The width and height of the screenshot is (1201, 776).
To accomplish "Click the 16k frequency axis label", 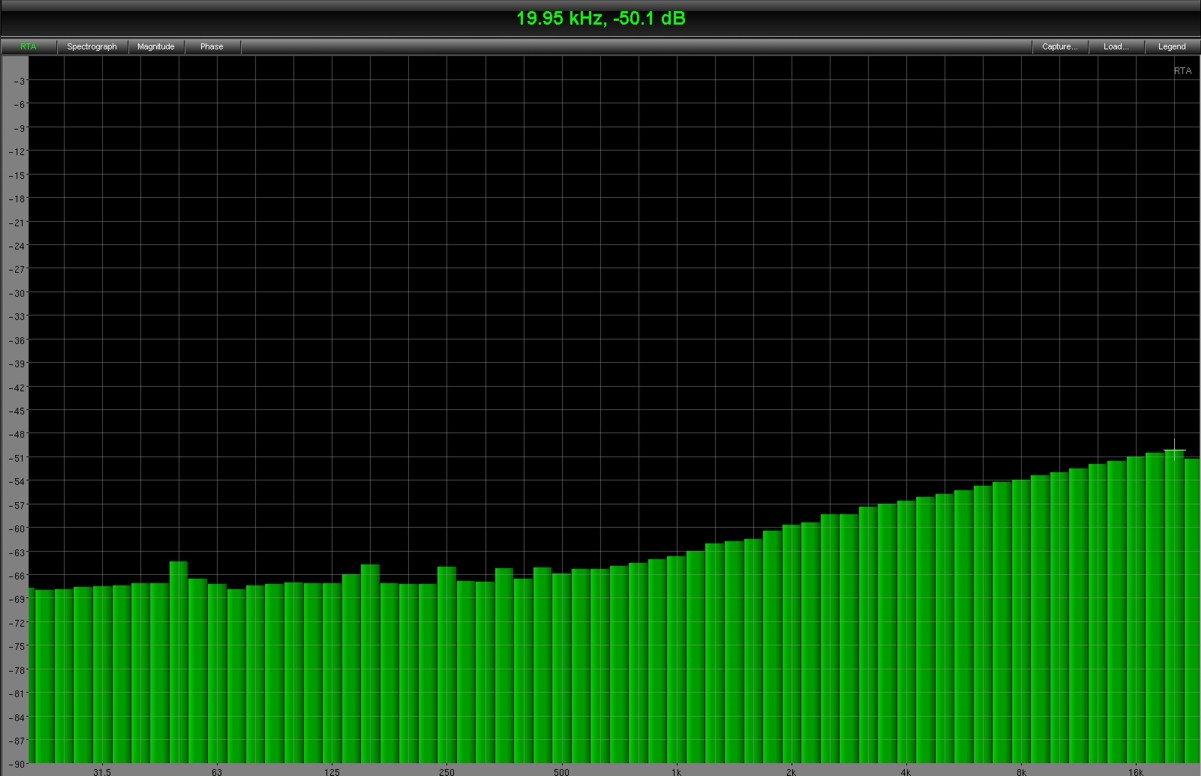I will (x=1135, y=771).
